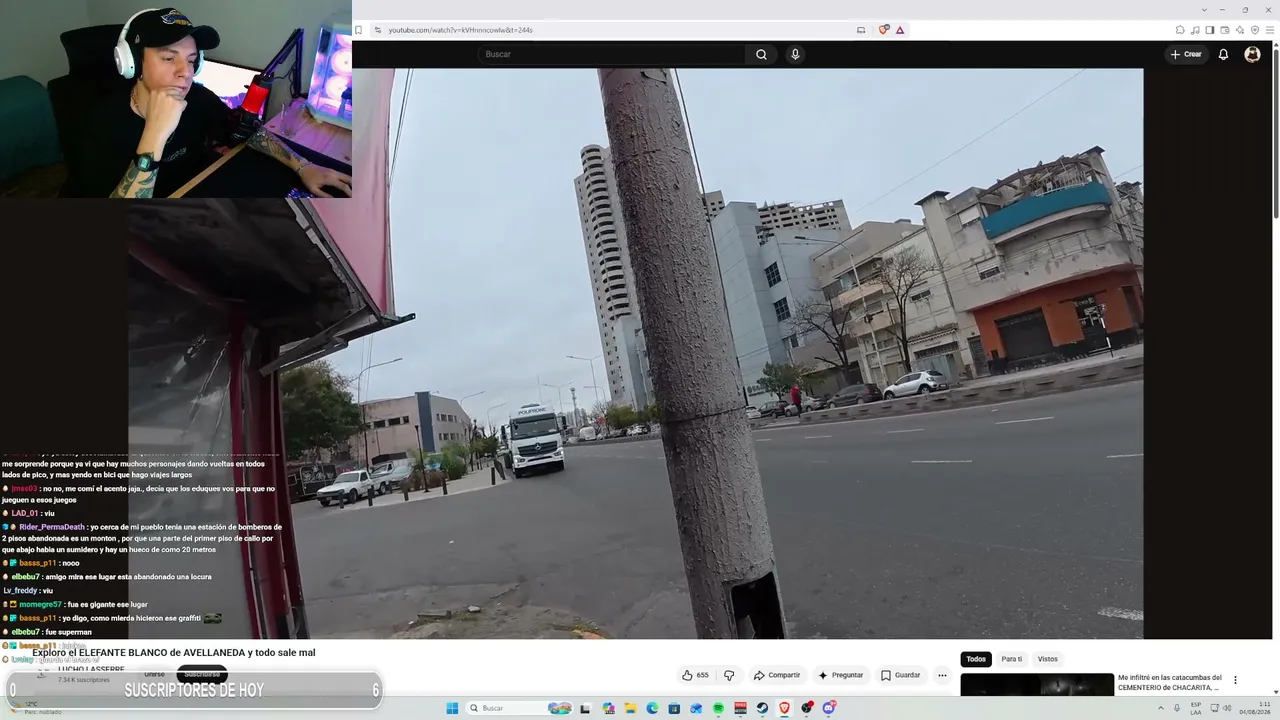Viewport: 1280px width, 720px height.
Task: Click the '655' like count
Action: 702,675
